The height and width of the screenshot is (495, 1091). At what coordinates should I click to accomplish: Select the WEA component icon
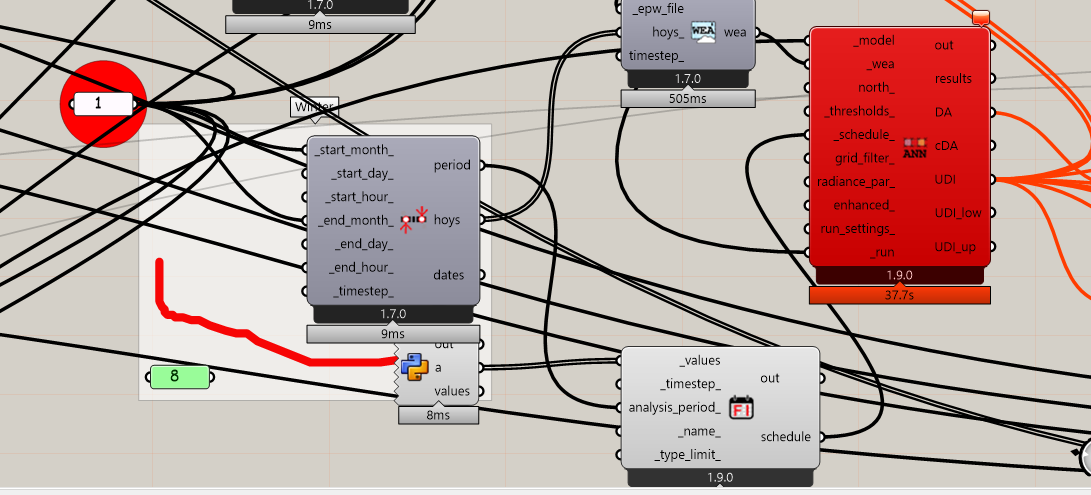coord(704,31)
